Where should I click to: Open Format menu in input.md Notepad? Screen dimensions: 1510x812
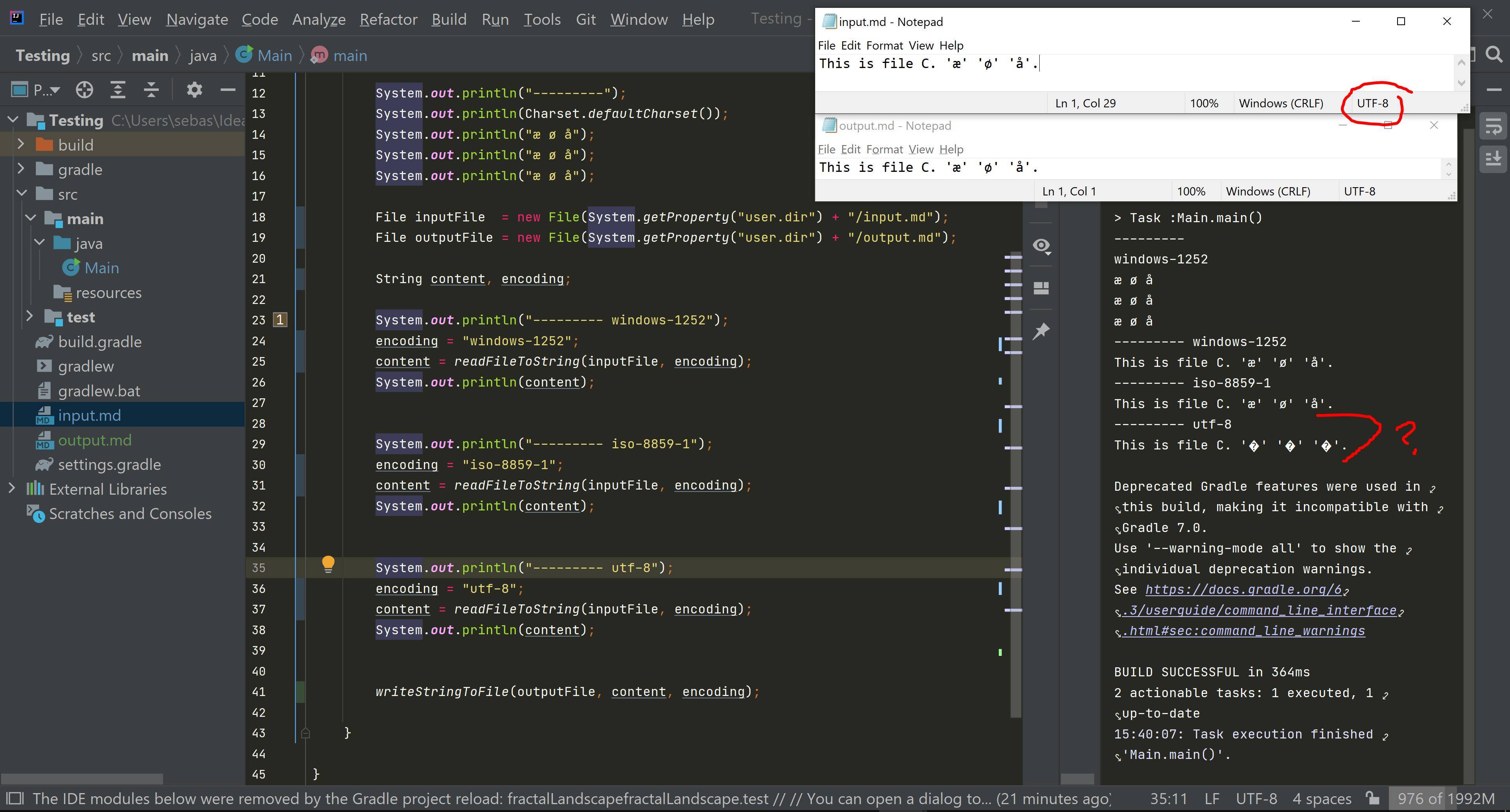884,45
